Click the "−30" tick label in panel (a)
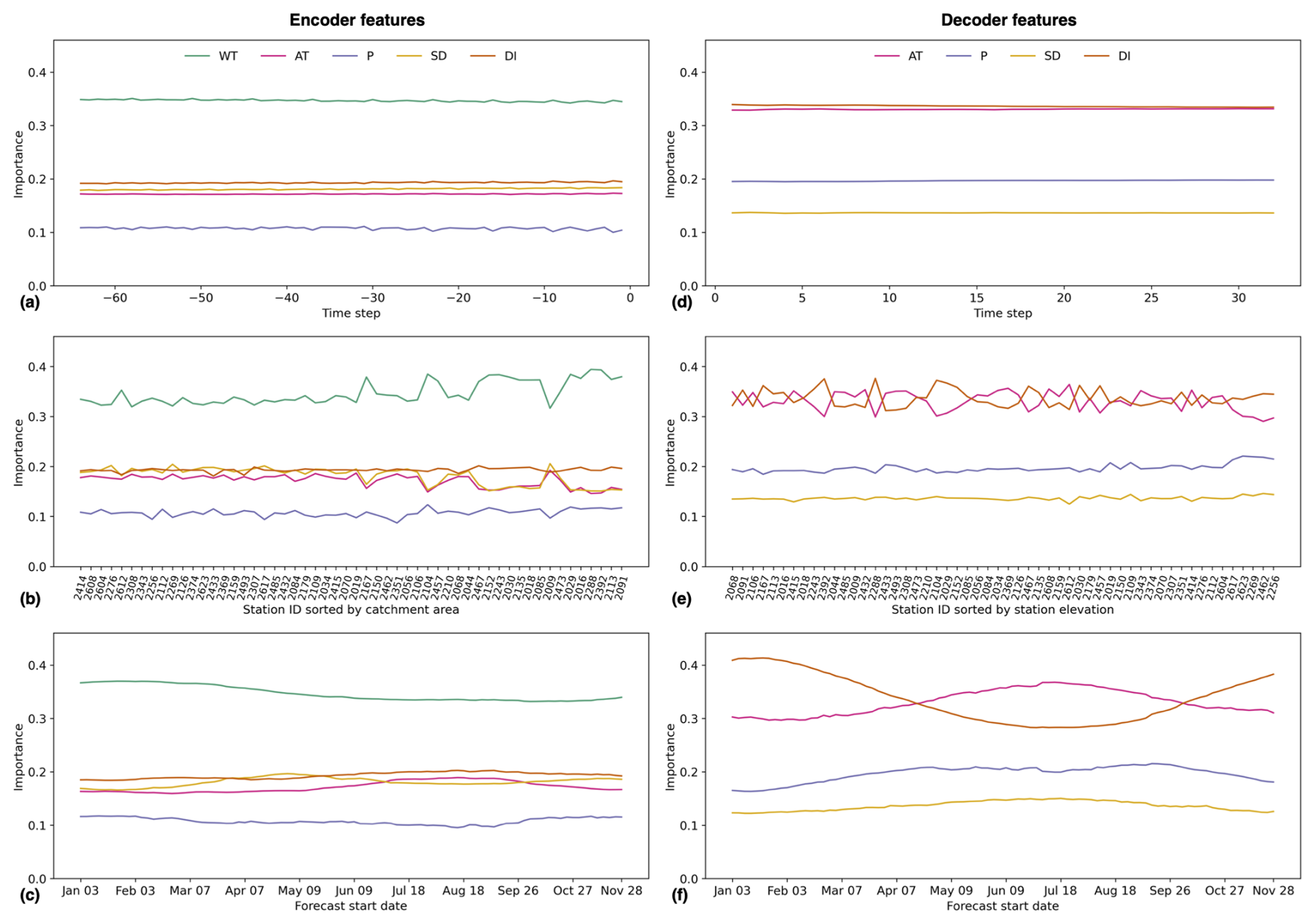This screenshot has width=1315, height=924. pyautogui.click(x=372, y=298)
